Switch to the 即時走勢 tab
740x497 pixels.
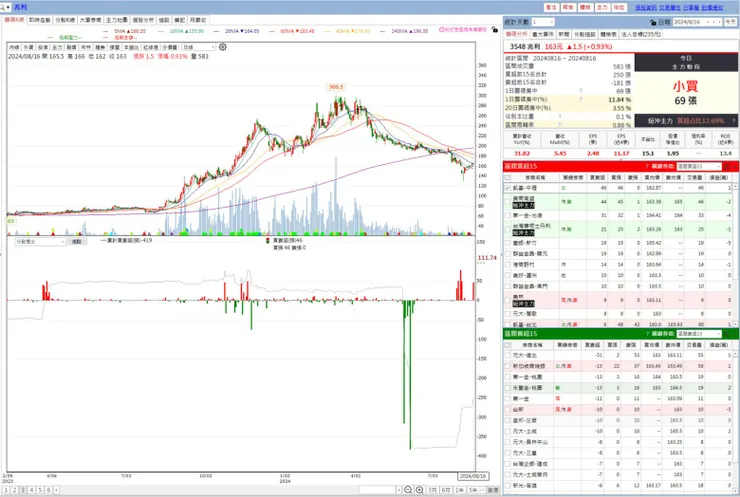pyautogui.click(x=40, y=20)
